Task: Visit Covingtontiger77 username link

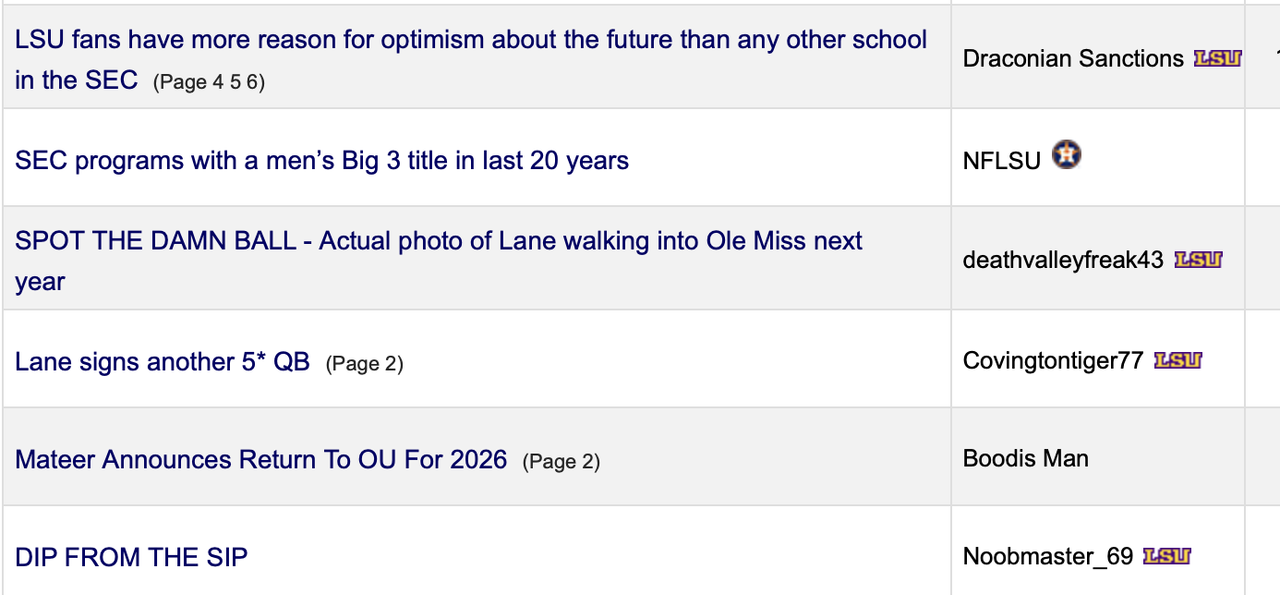Action: (x=1052, y=361)
